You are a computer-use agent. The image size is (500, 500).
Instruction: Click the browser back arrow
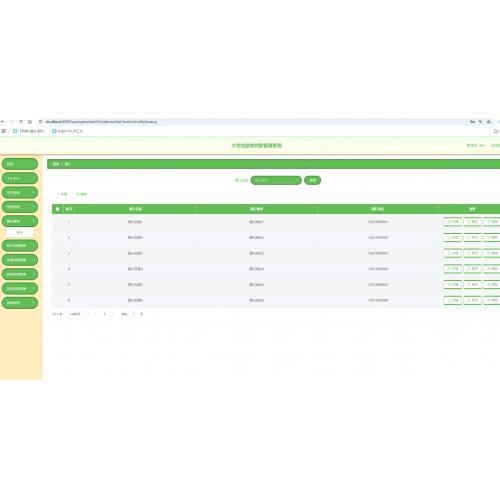3,122
